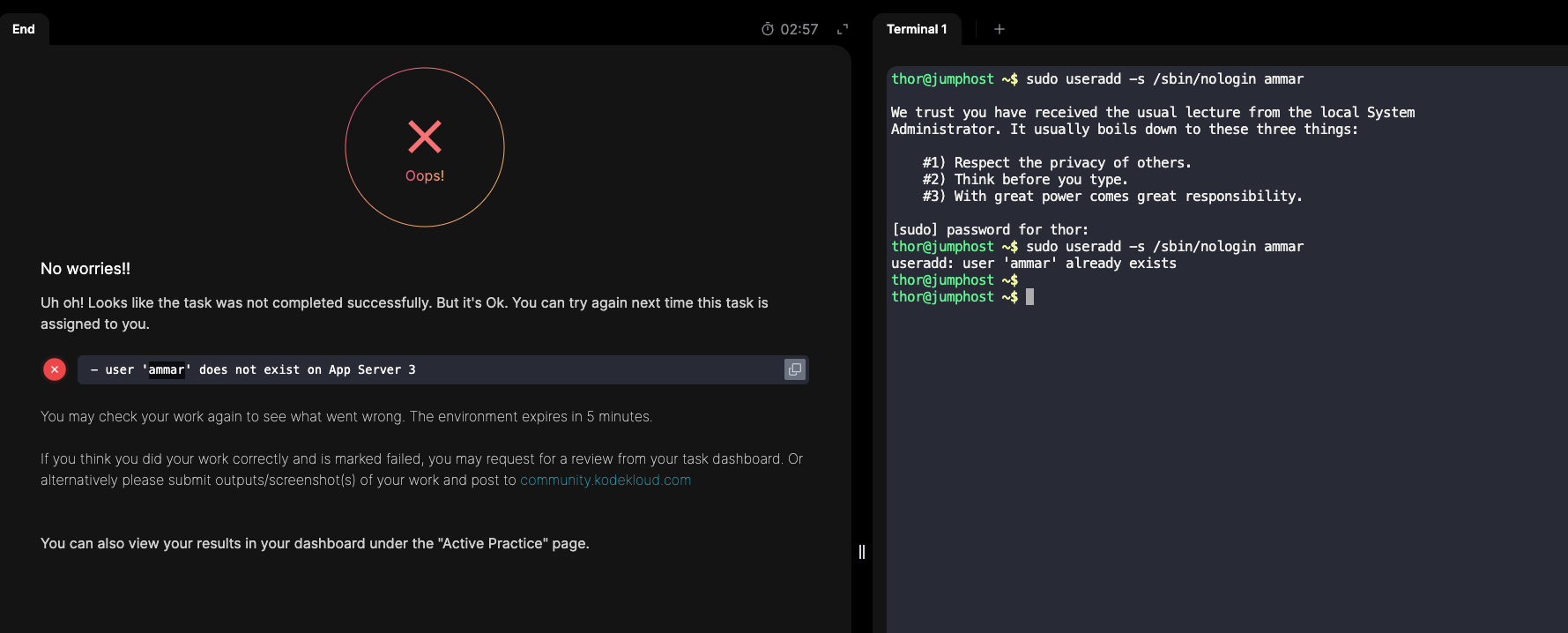Click the 02:57 countdown timer text

point(799,29)
